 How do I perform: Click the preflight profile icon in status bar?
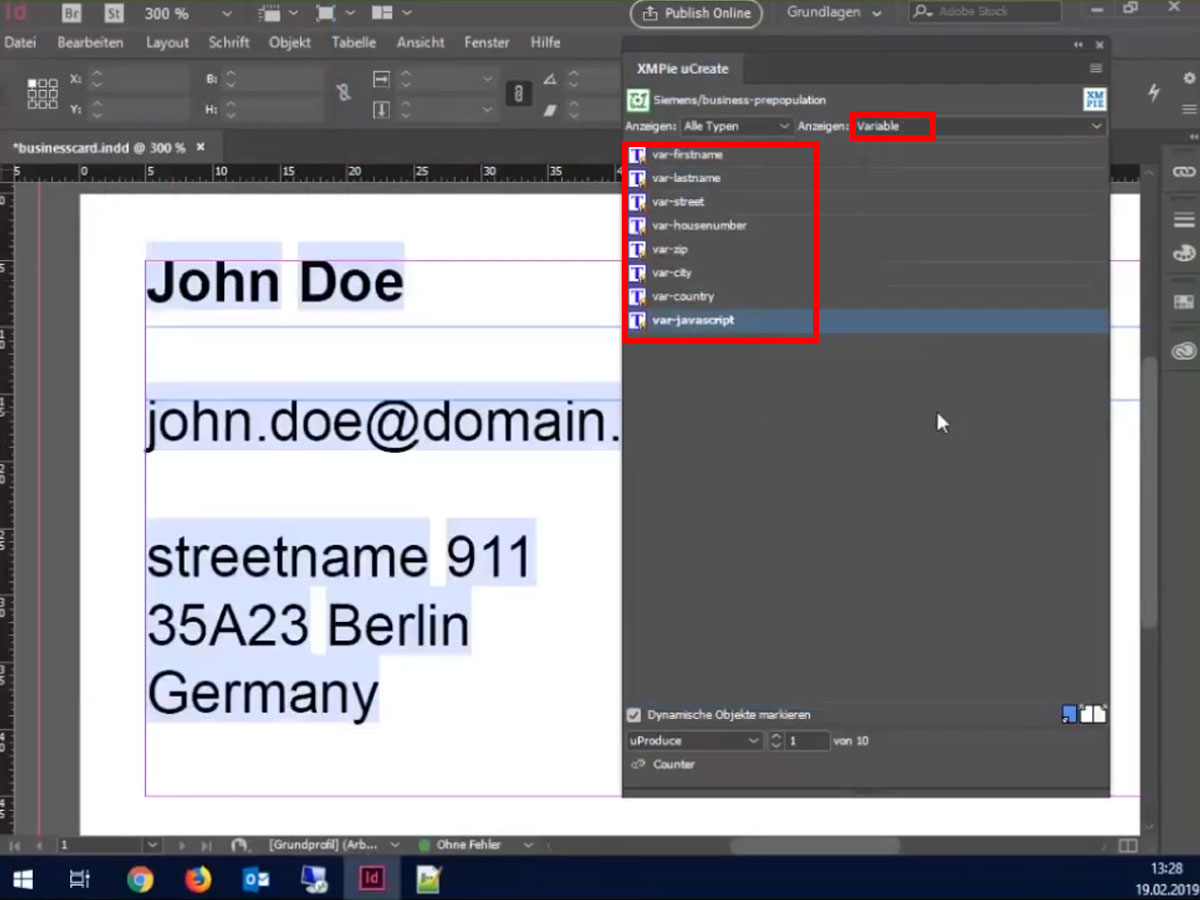[239, 845]
